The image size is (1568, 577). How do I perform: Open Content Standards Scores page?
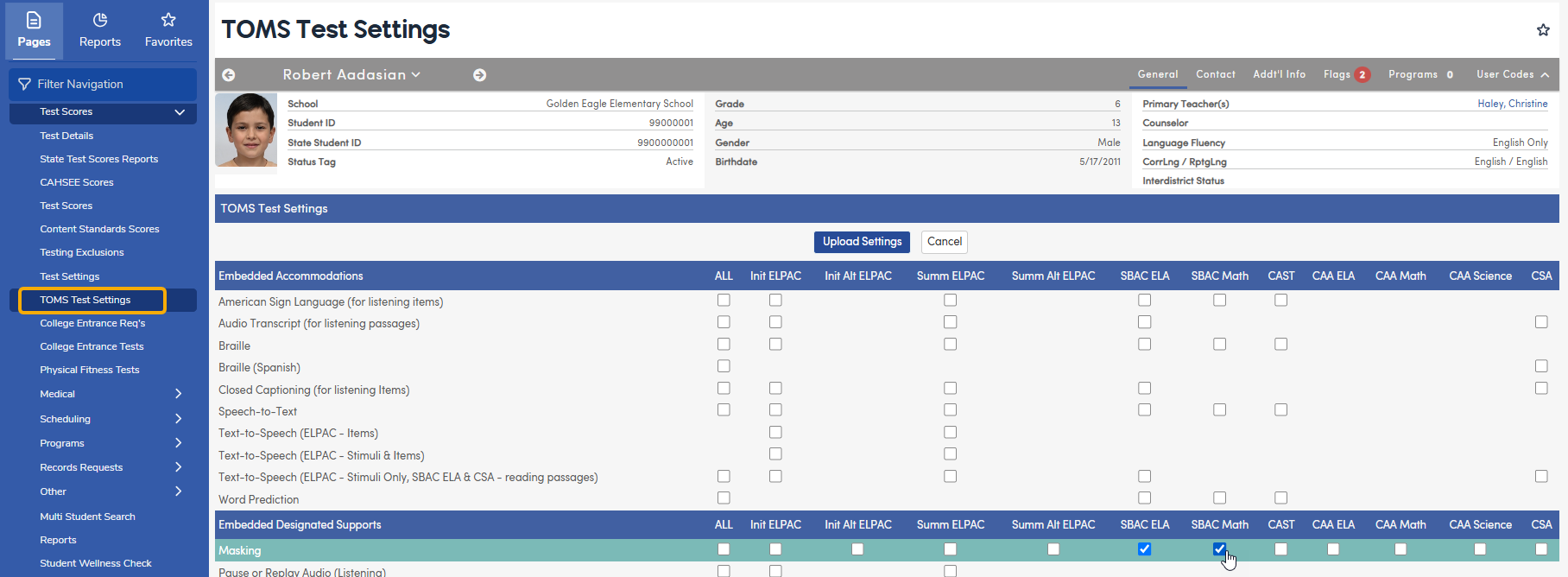pos(99,229)
